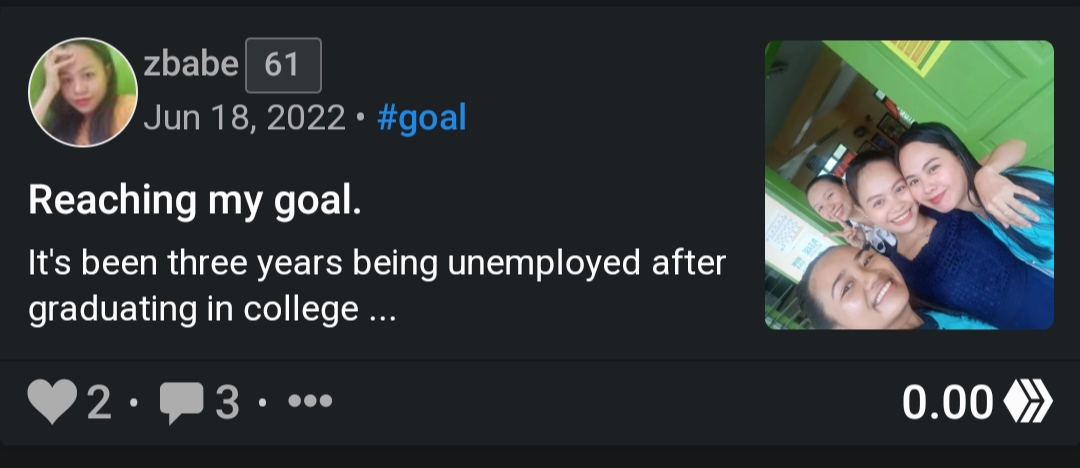Read the excerpt starting 'It's been three years'
The image size is (1080, 468).
377,265
